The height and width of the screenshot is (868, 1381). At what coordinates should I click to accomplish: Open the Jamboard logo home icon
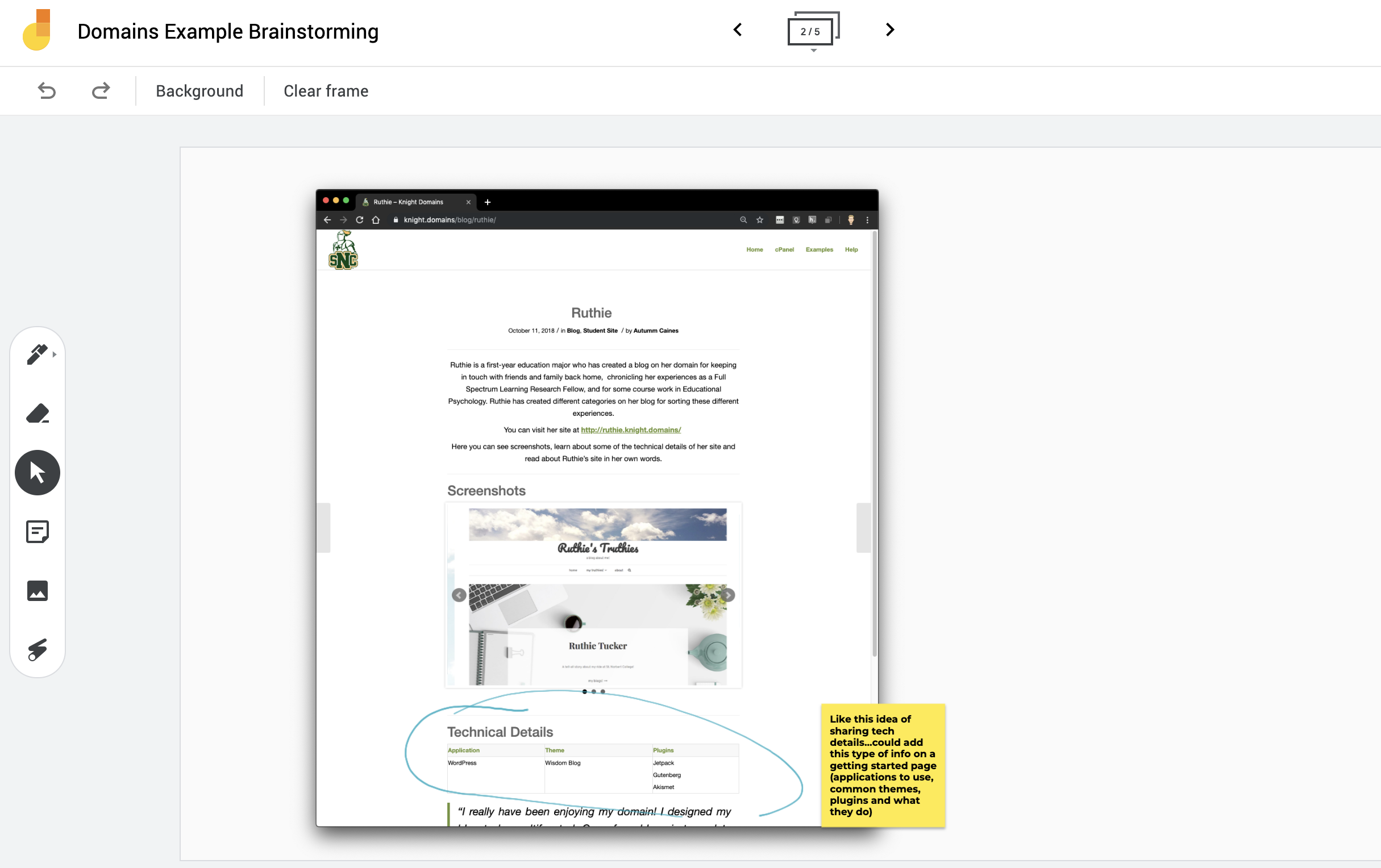pyautogui.click(x=37, y=31)
